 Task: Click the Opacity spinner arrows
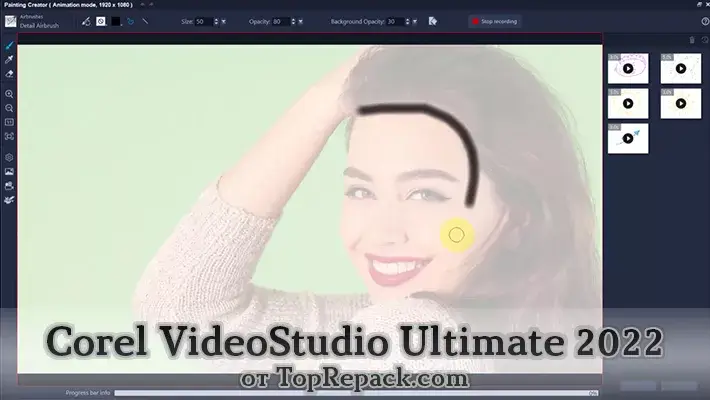tap(293, 21)
